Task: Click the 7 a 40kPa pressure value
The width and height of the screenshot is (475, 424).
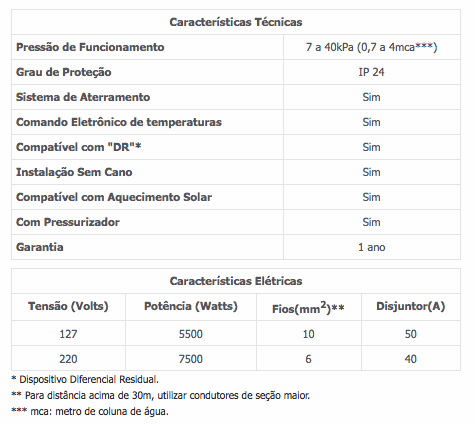Action: pos(371,47)
